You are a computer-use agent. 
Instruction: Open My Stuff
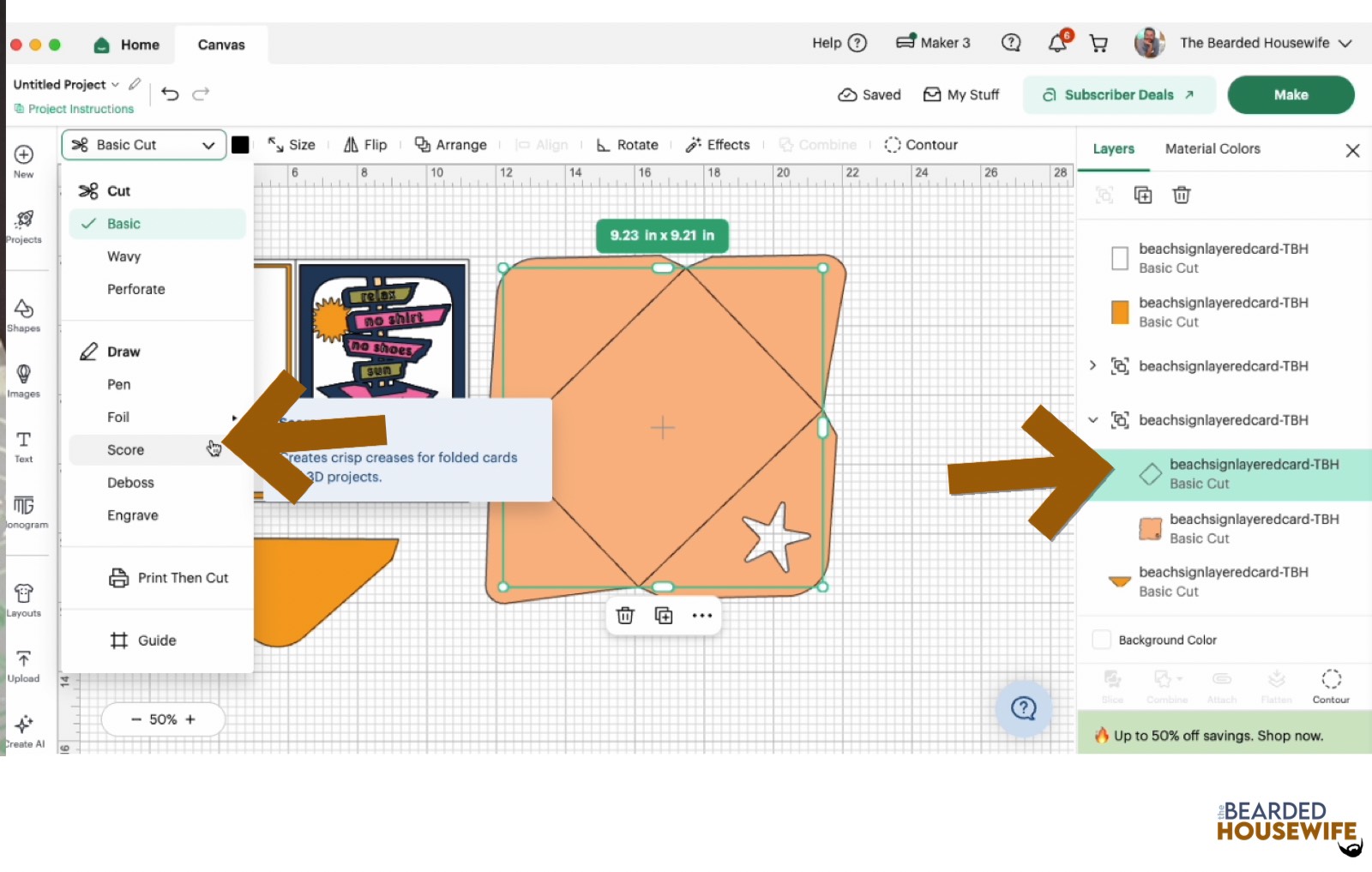[961, 94]
